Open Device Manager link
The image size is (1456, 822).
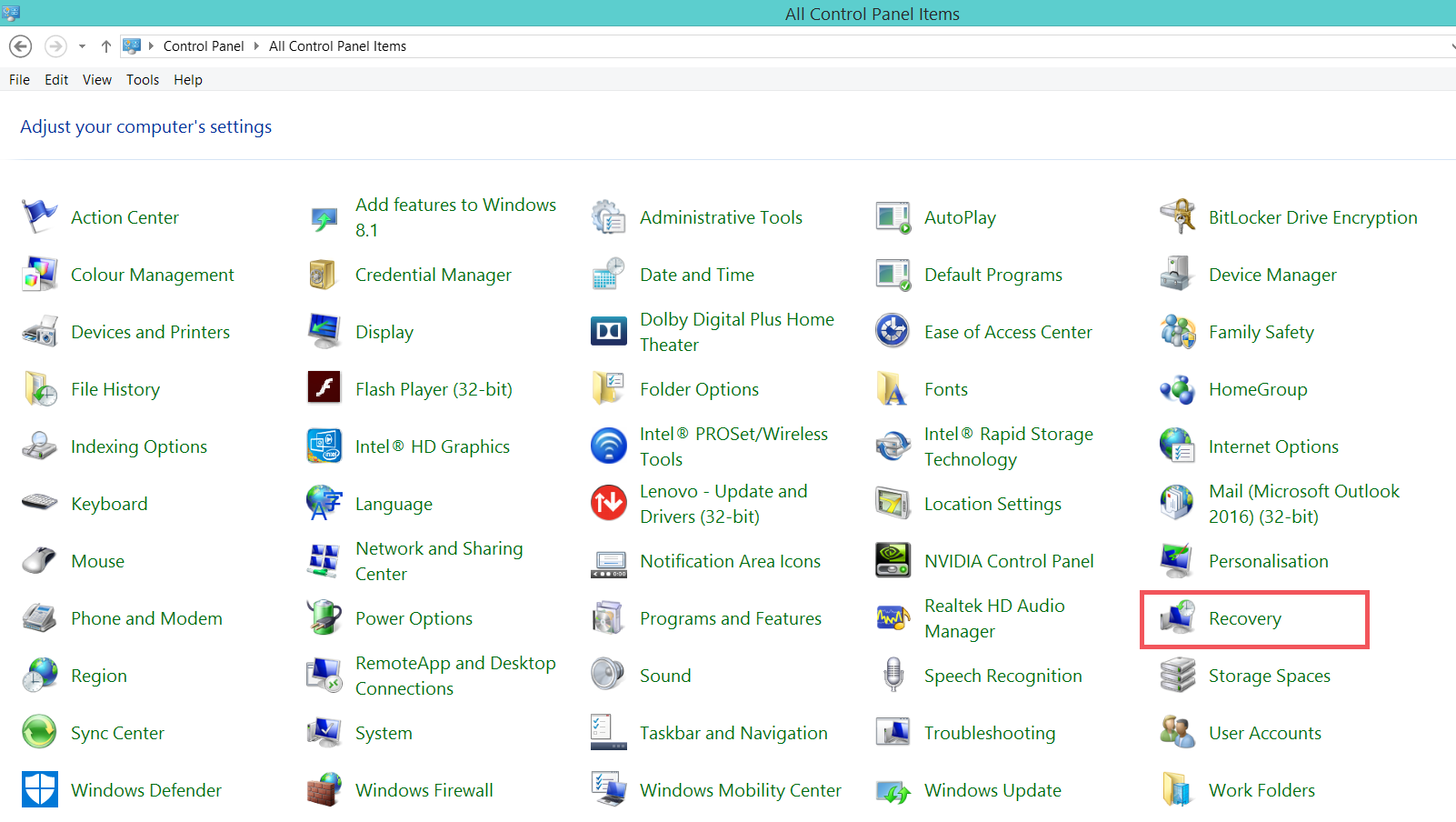[1272, 275]
